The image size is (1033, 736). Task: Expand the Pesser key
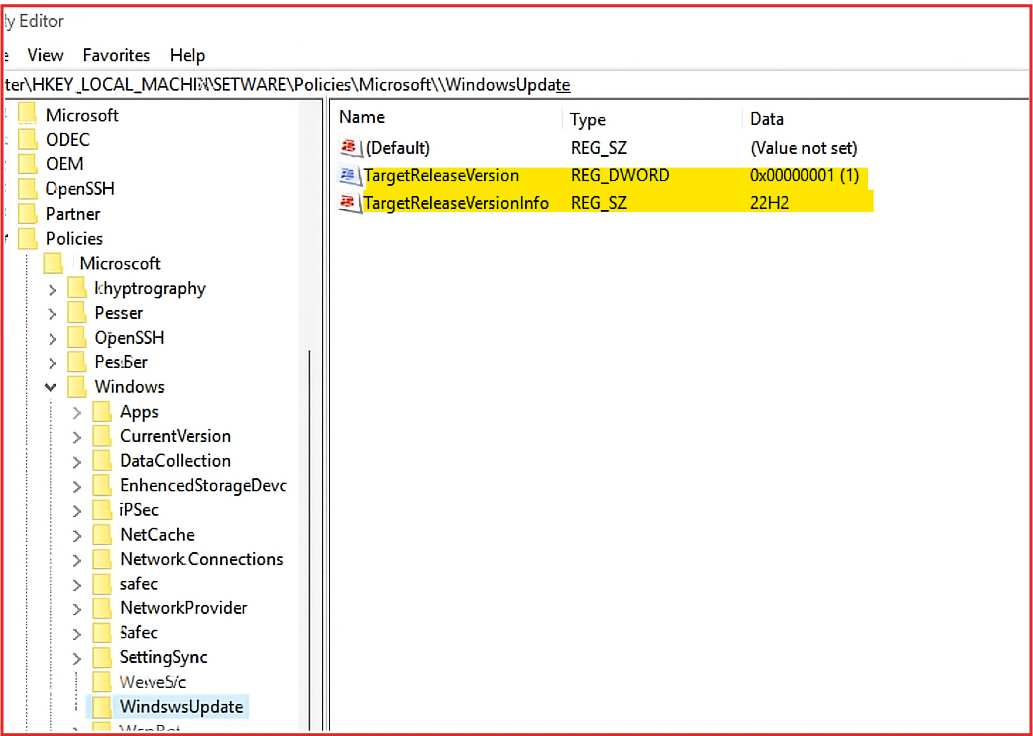tap(53, 314)
